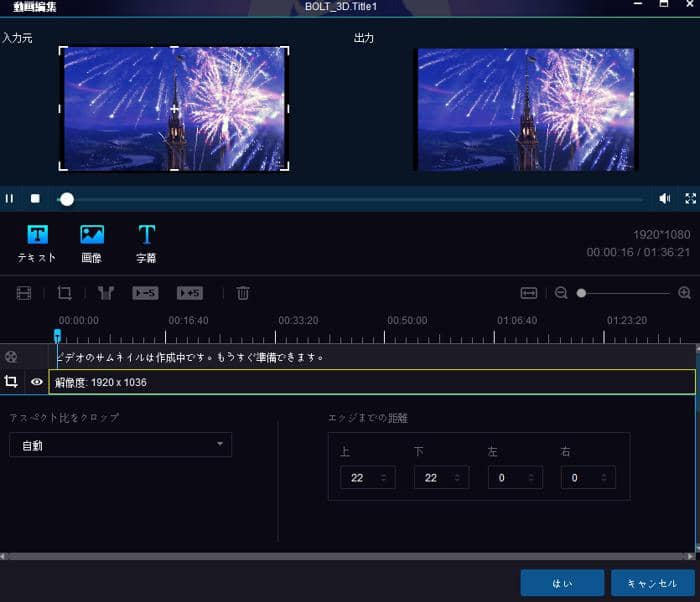Select the 解像度 1920 x 1036 track
The height and width of the screenshot is (602, 700).
tap(372, 382)
